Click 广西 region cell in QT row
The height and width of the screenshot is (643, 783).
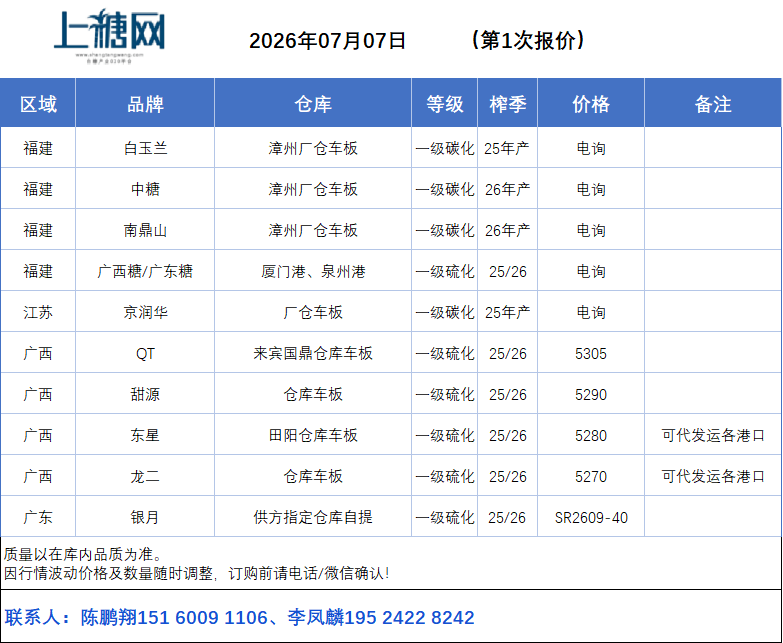(x=38, y=353)
